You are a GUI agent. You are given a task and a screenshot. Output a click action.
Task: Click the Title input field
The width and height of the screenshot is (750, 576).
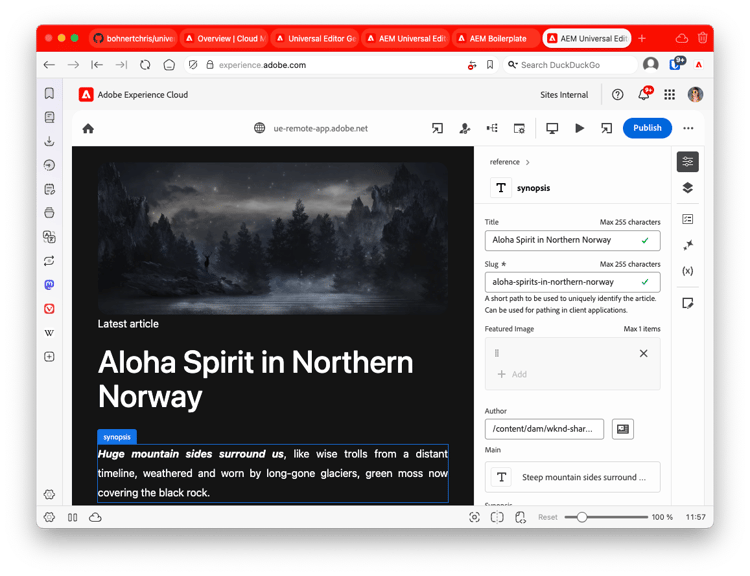(x=573, y=240)
